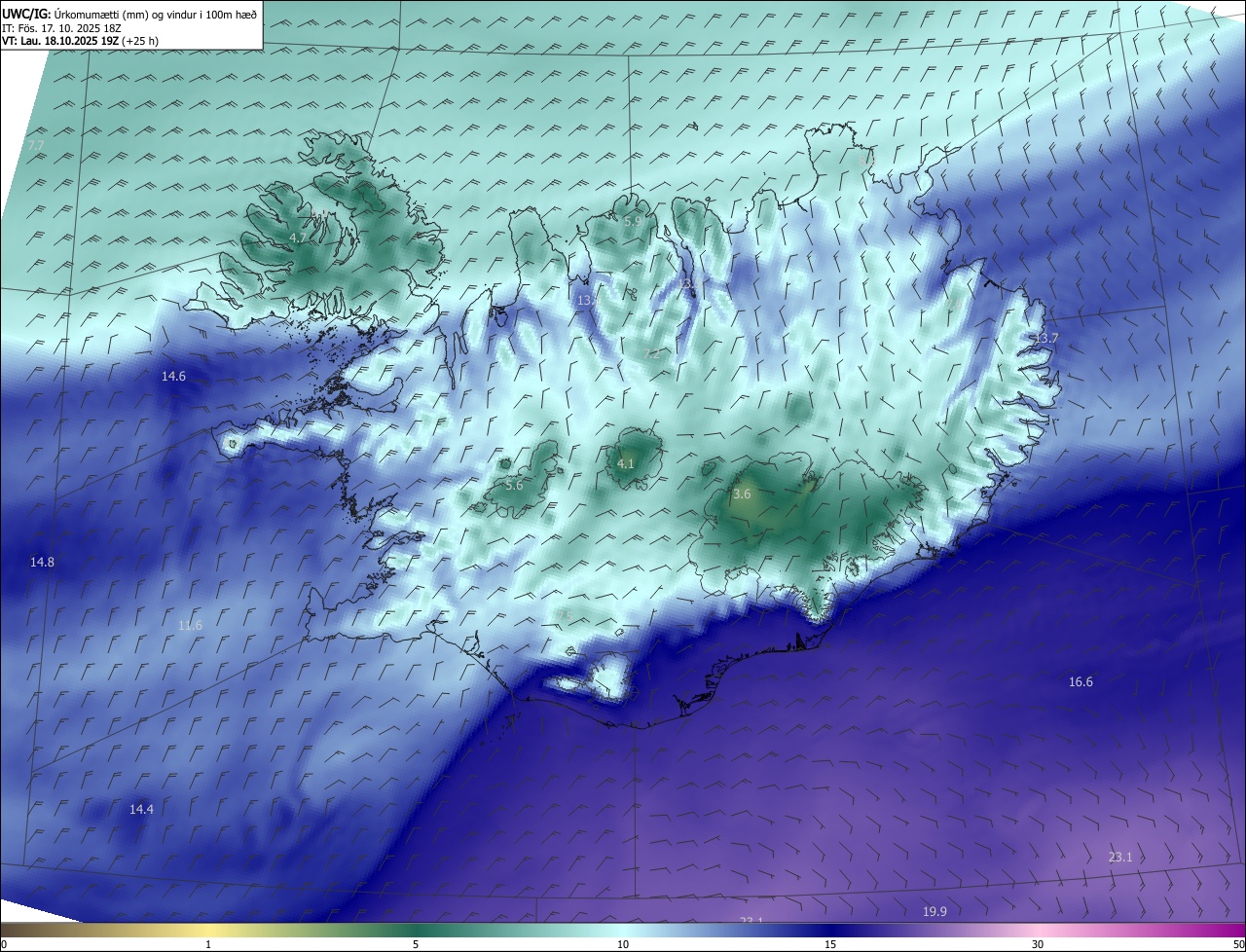Click the 4.1 value on the central glacier

[625, 464]
